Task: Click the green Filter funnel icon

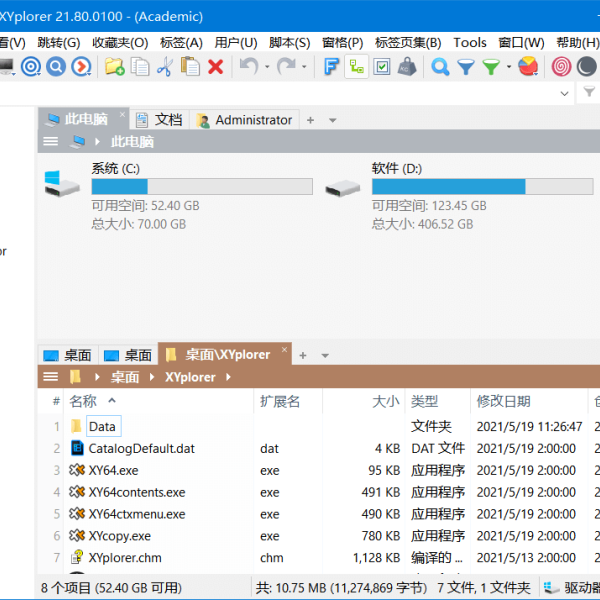Action: point(491,67)
